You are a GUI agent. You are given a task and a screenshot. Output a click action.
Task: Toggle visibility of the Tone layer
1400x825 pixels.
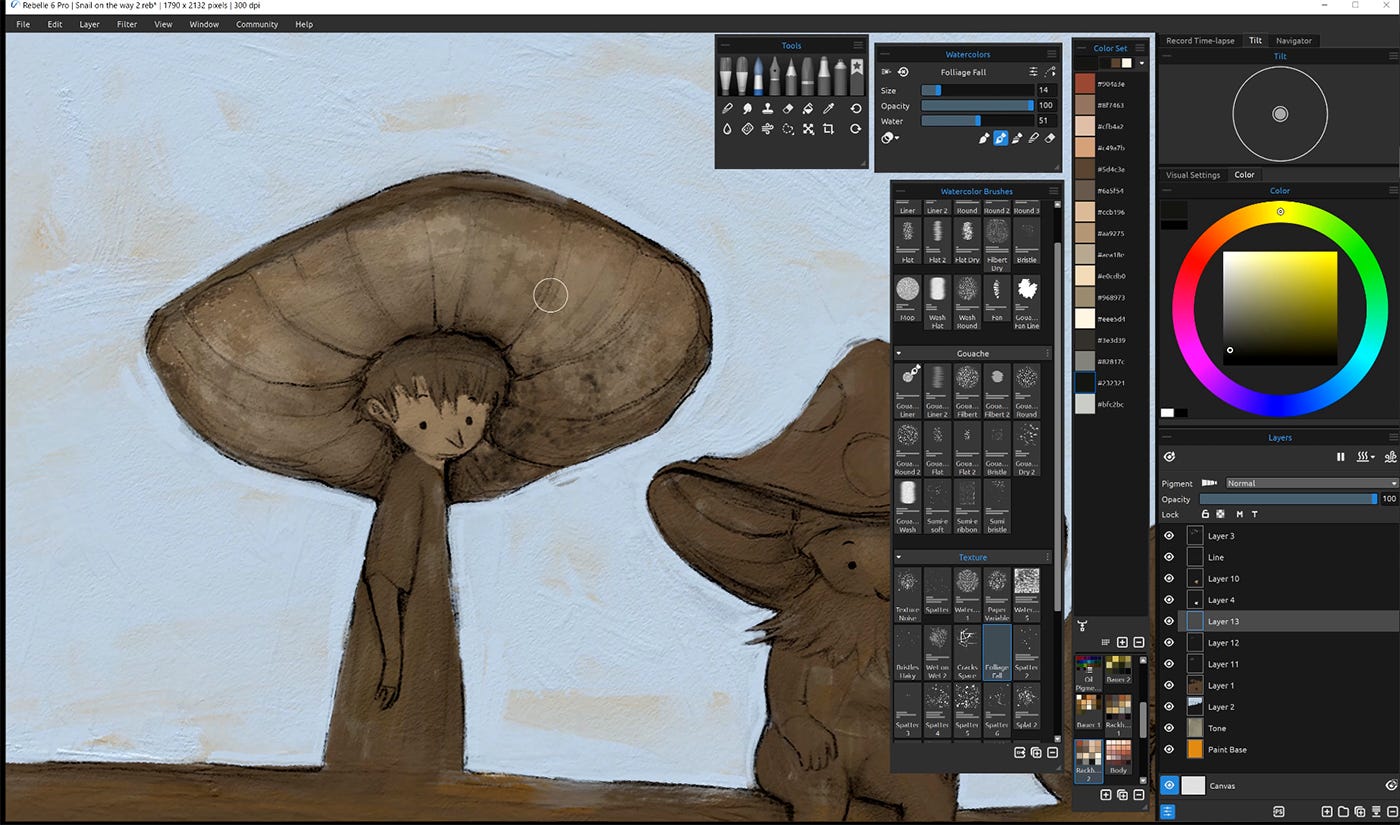1168,728
